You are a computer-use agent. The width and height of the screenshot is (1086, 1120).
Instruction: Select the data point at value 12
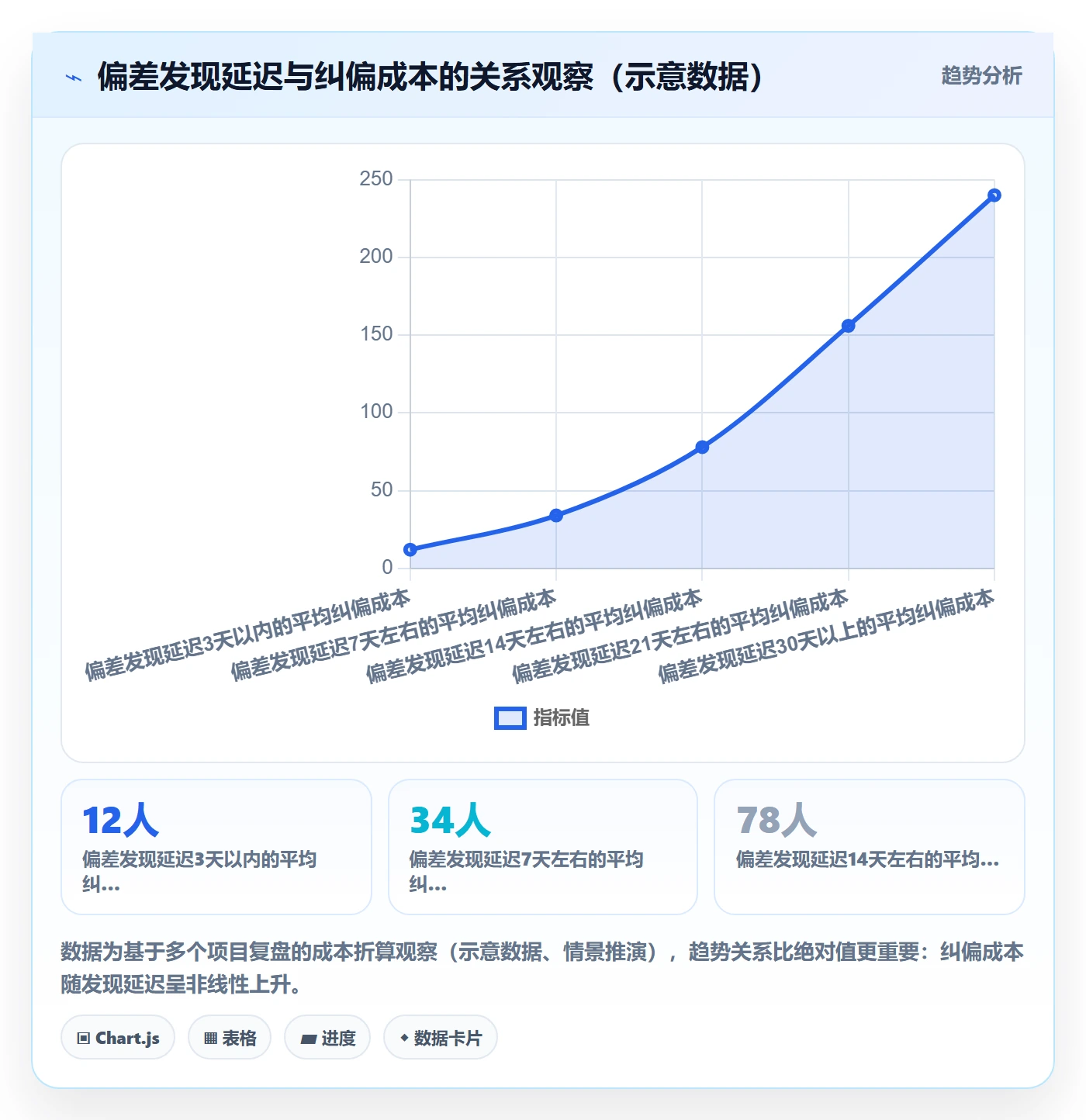click(x=410, y=550)
